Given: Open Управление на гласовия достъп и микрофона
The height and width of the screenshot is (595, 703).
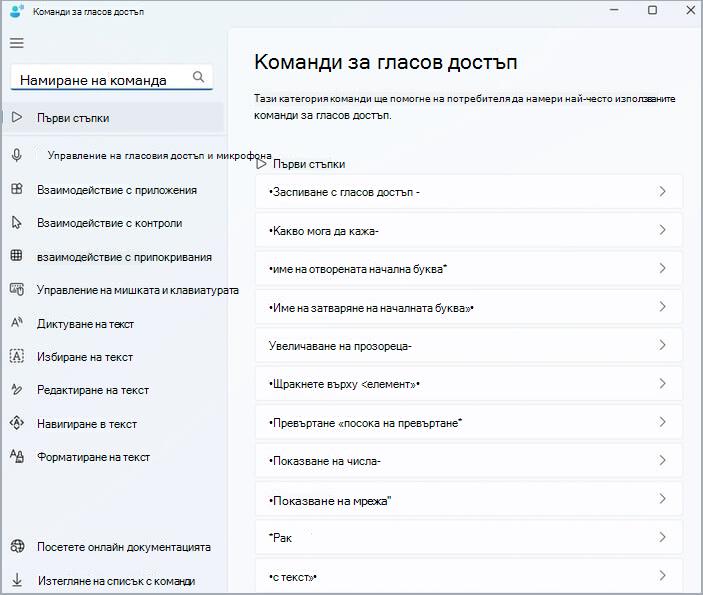Looking at the screenshot, I should tap(160, 156).
